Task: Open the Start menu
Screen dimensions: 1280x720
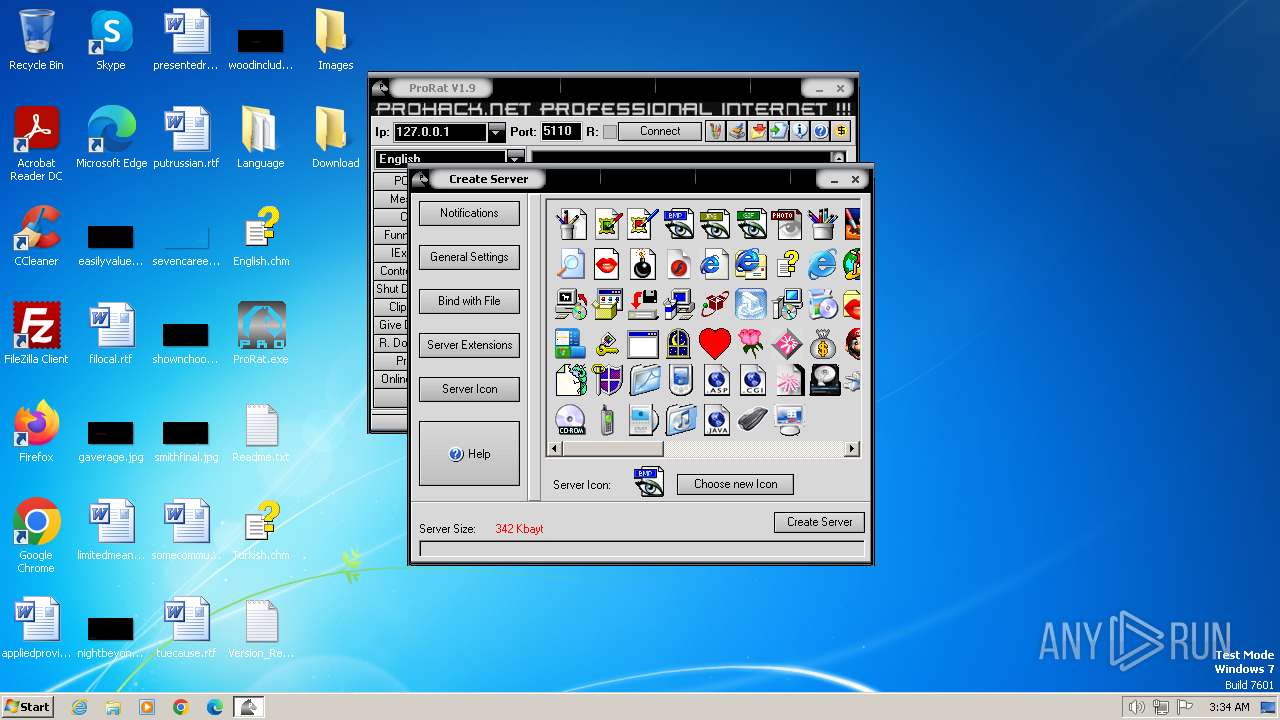Action: 27,706
